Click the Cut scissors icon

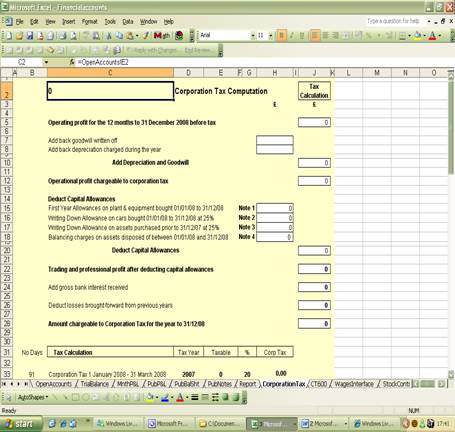[x=109, y=35]
